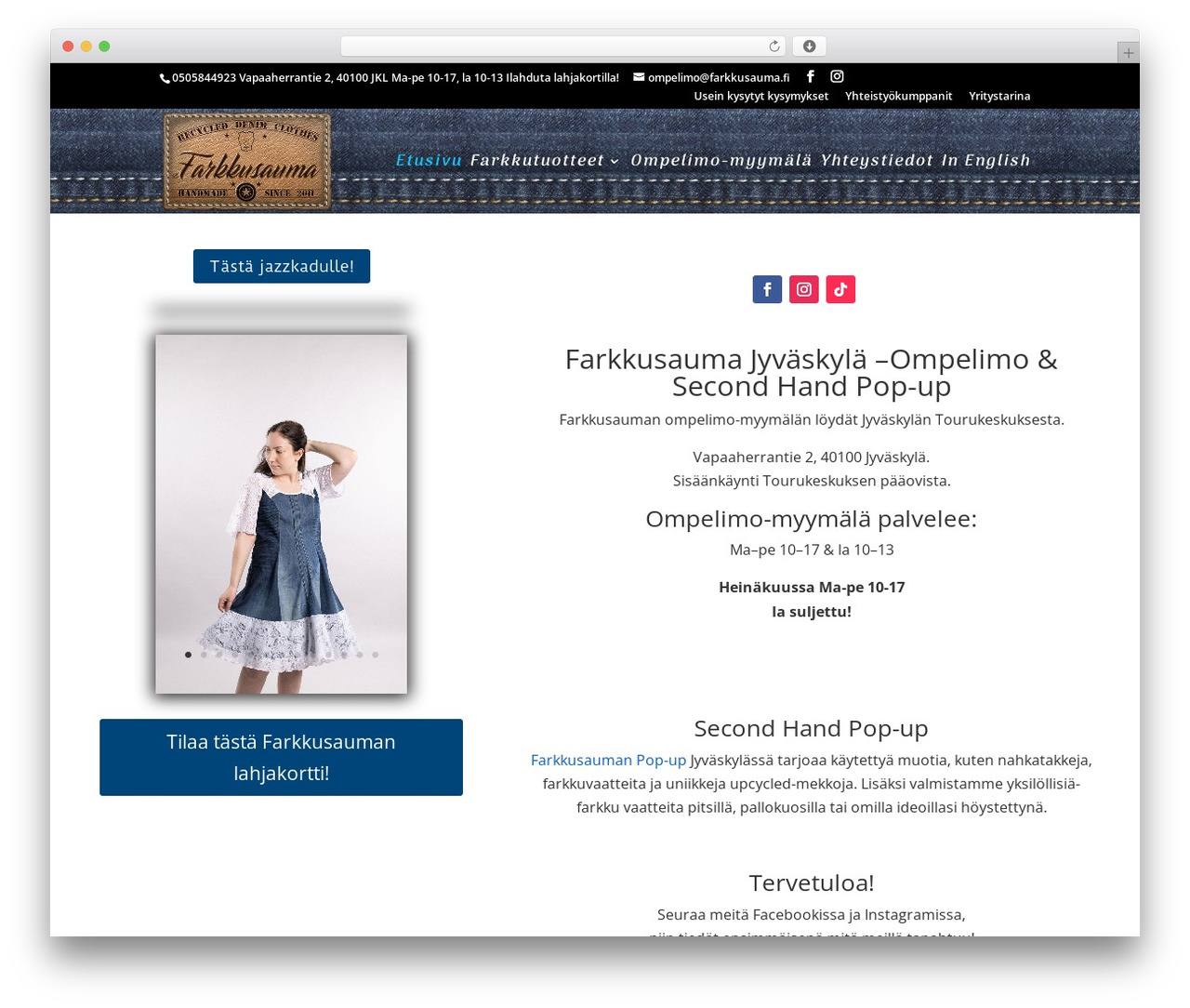Viewport: 1190px width, 1008px height.
Task: Open the pink Instagram square icon
Action: pyautogui.click(x=804, y=289)
